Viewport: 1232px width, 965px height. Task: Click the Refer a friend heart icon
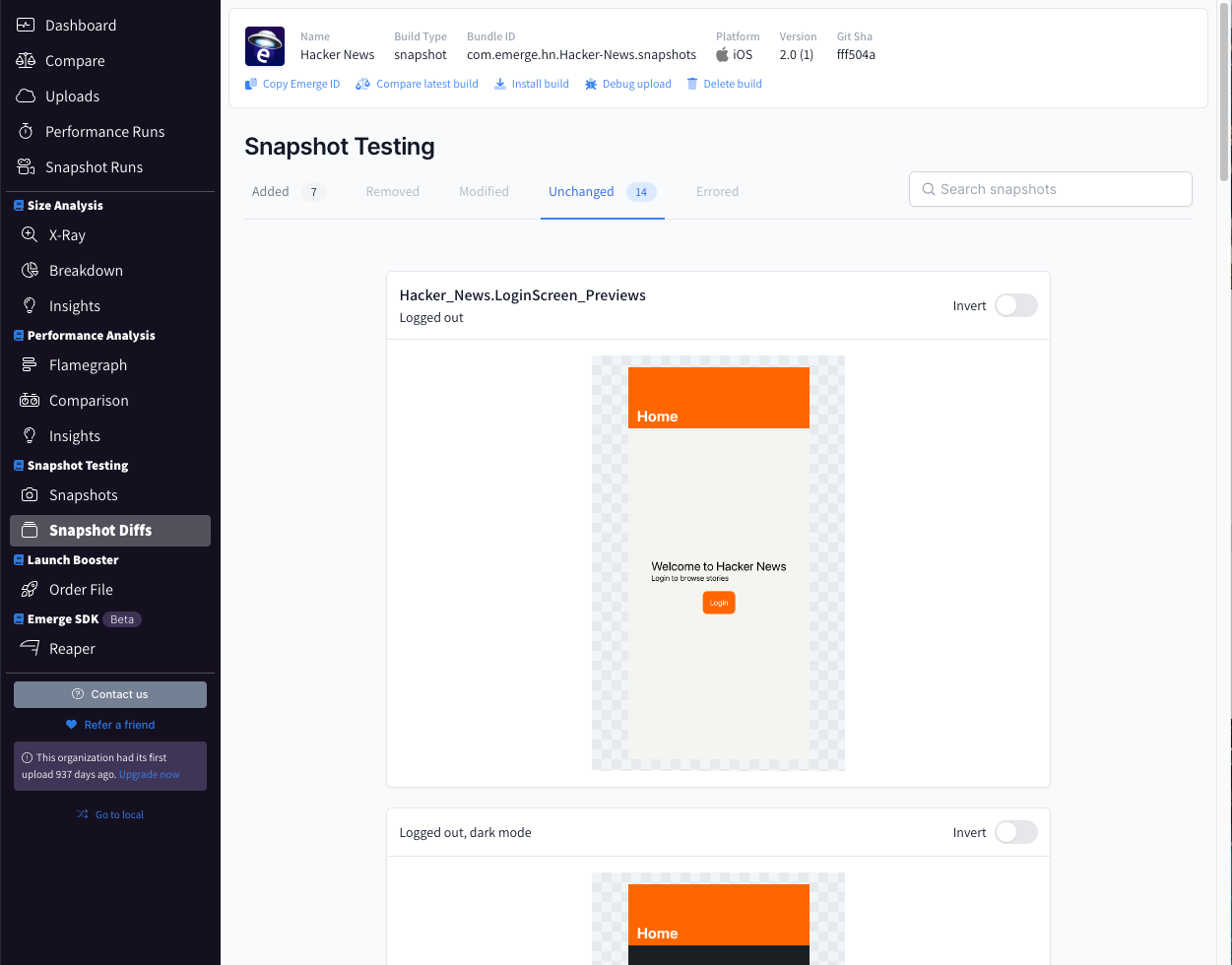click(71, 725)
